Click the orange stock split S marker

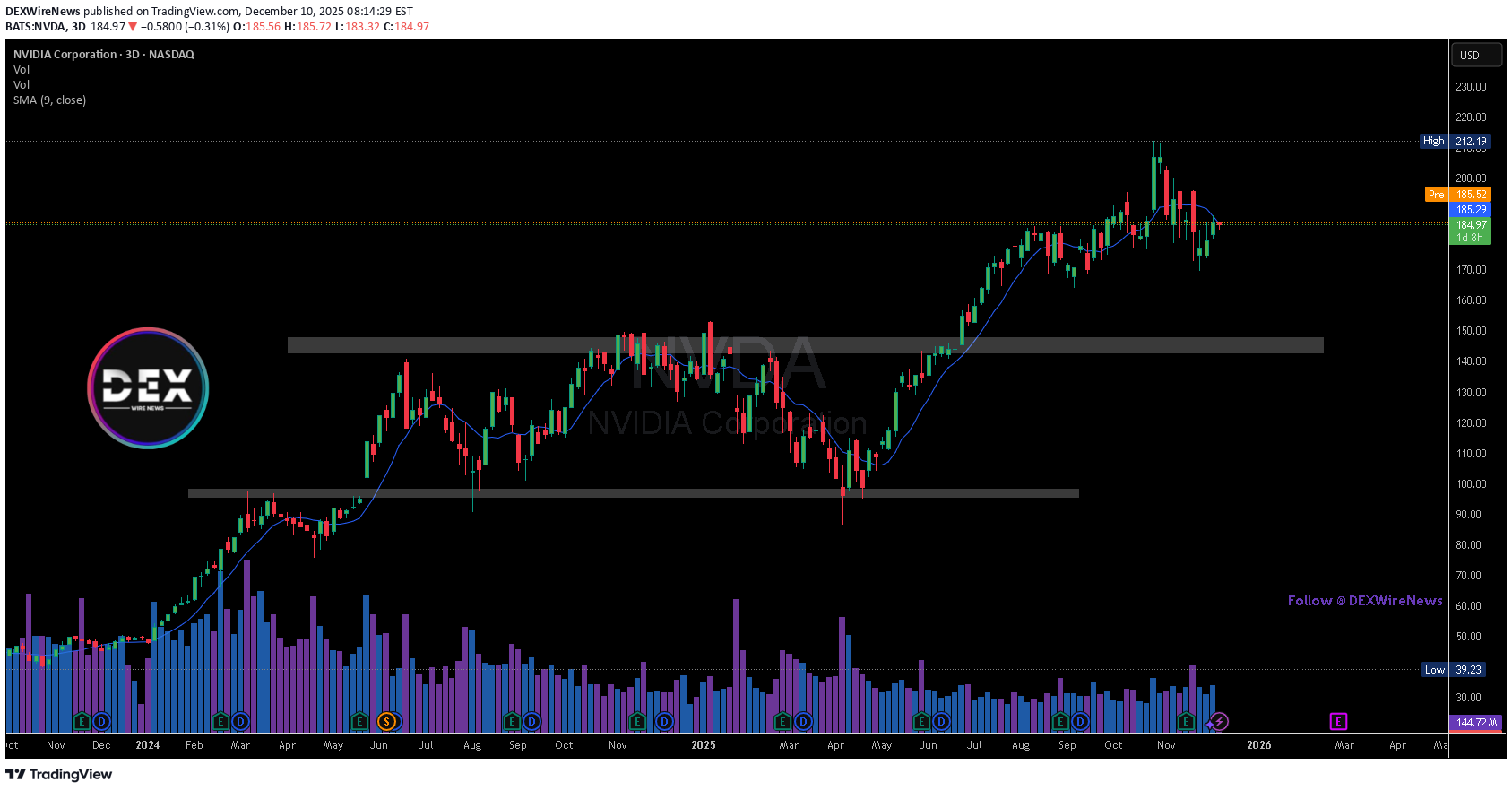[x=386, y=721]
